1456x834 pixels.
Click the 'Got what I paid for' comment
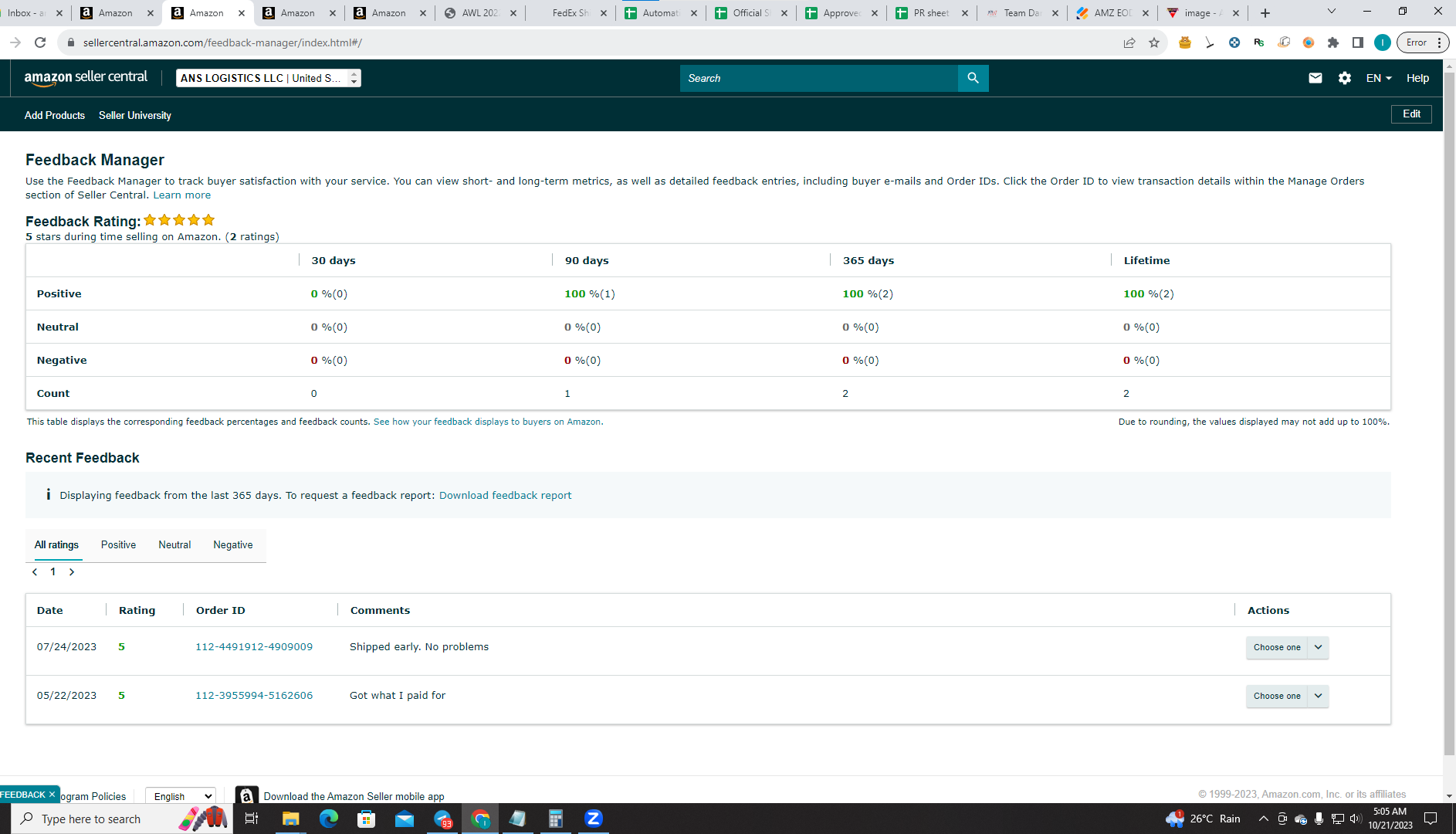398,696
